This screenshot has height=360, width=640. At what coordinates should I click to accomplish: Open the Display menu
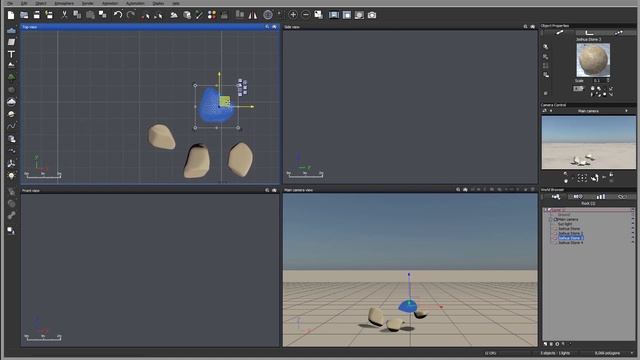[x=158, y=3]
